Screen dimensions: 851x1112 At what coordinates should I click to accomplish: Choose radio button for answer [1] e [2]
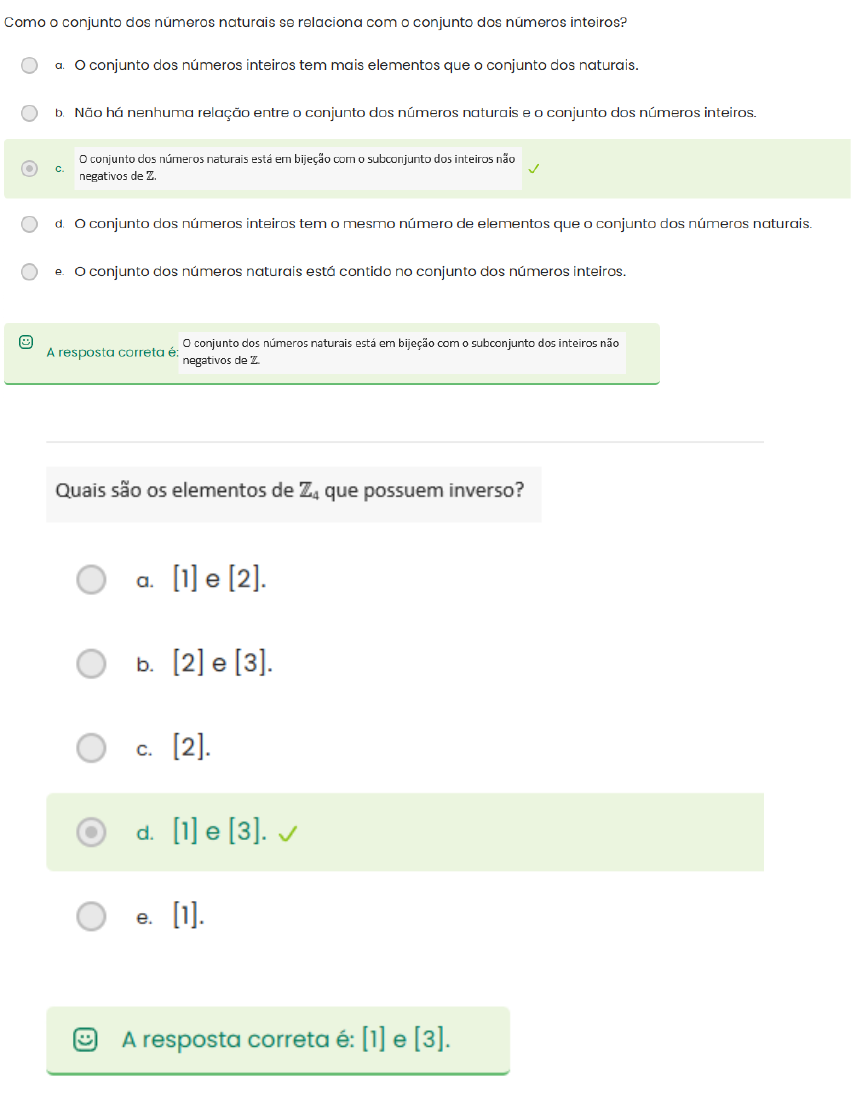tap(91, 580)
